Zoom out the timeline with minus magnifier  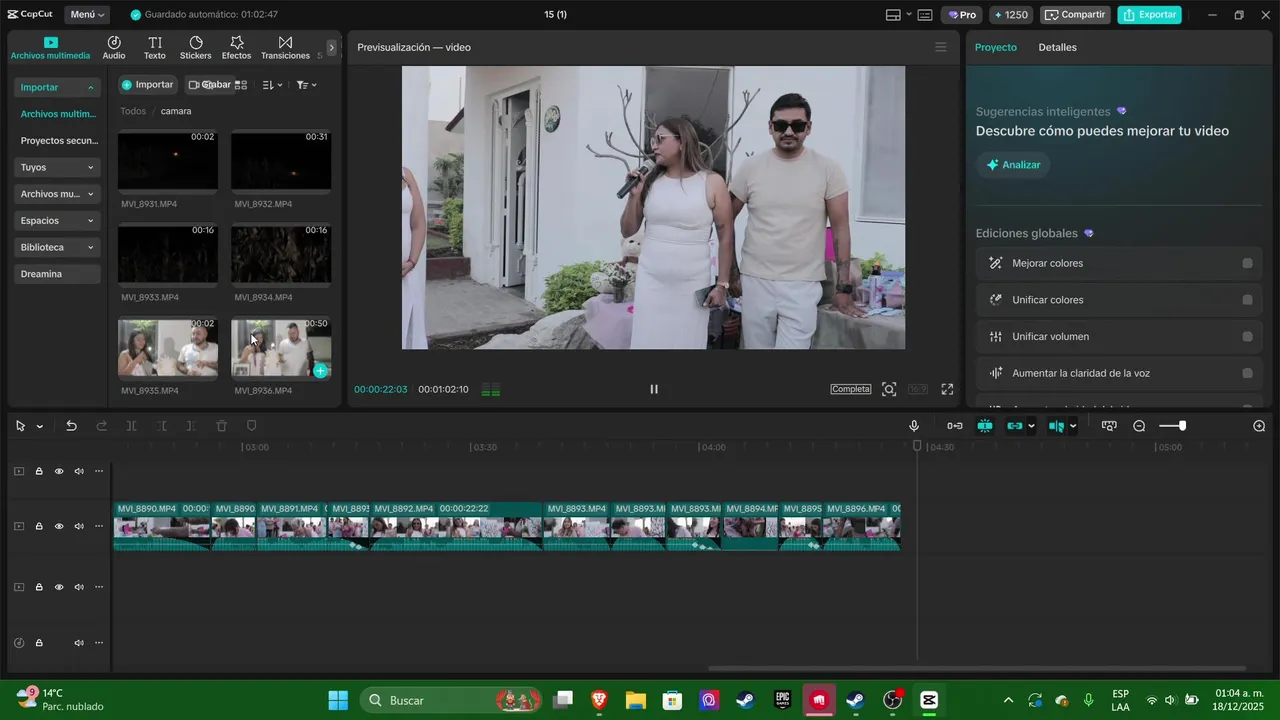[1139, 426]
